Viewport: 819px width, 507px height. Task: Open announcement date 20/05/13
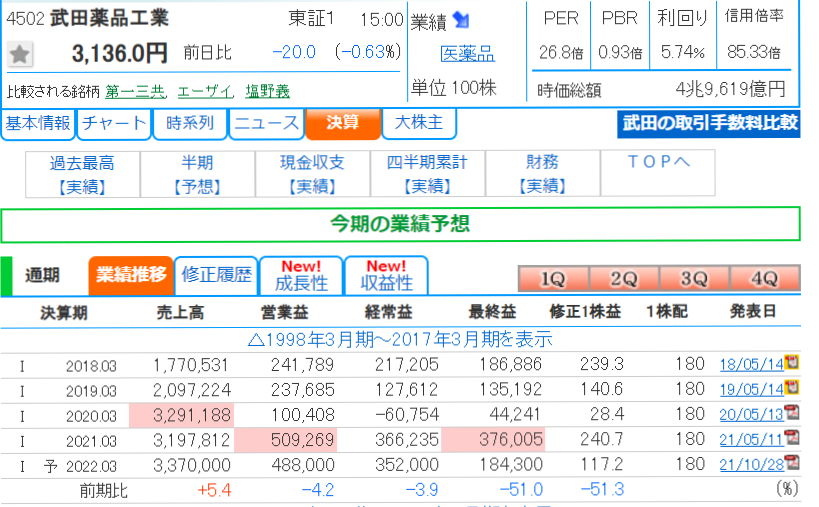click(752, 415)
